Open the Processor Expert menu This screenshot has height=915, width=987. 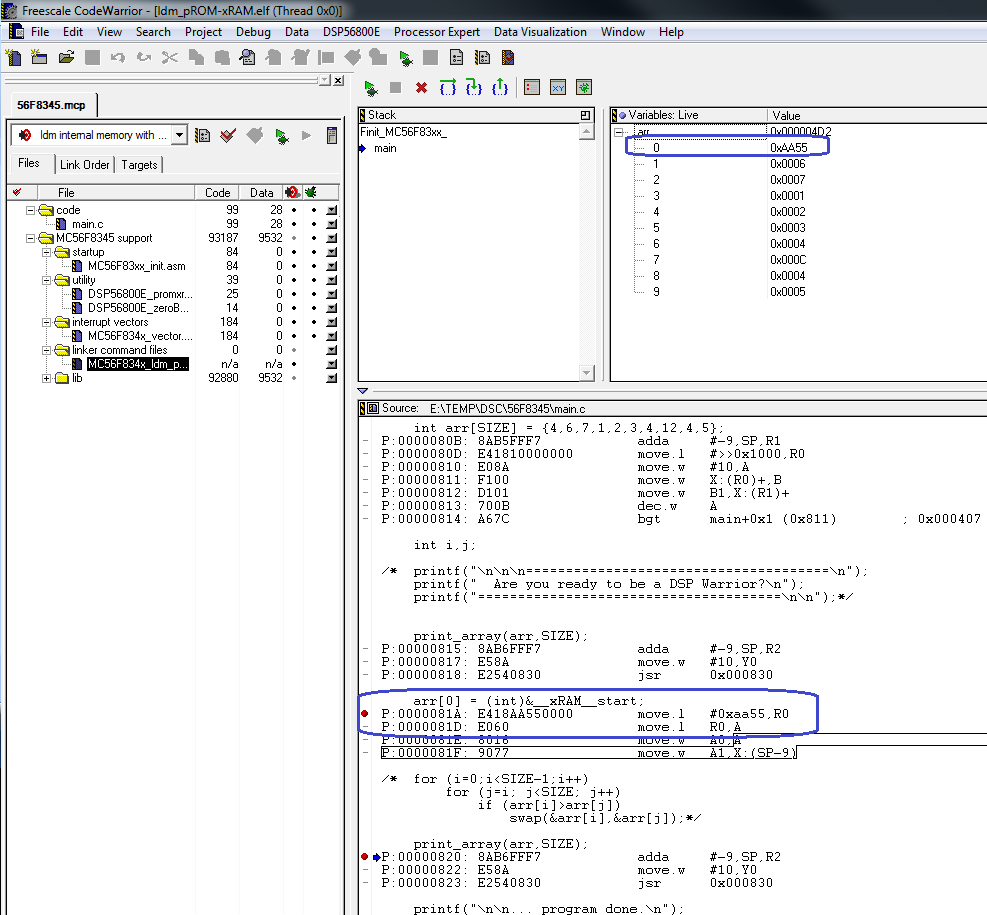point(437,32)
